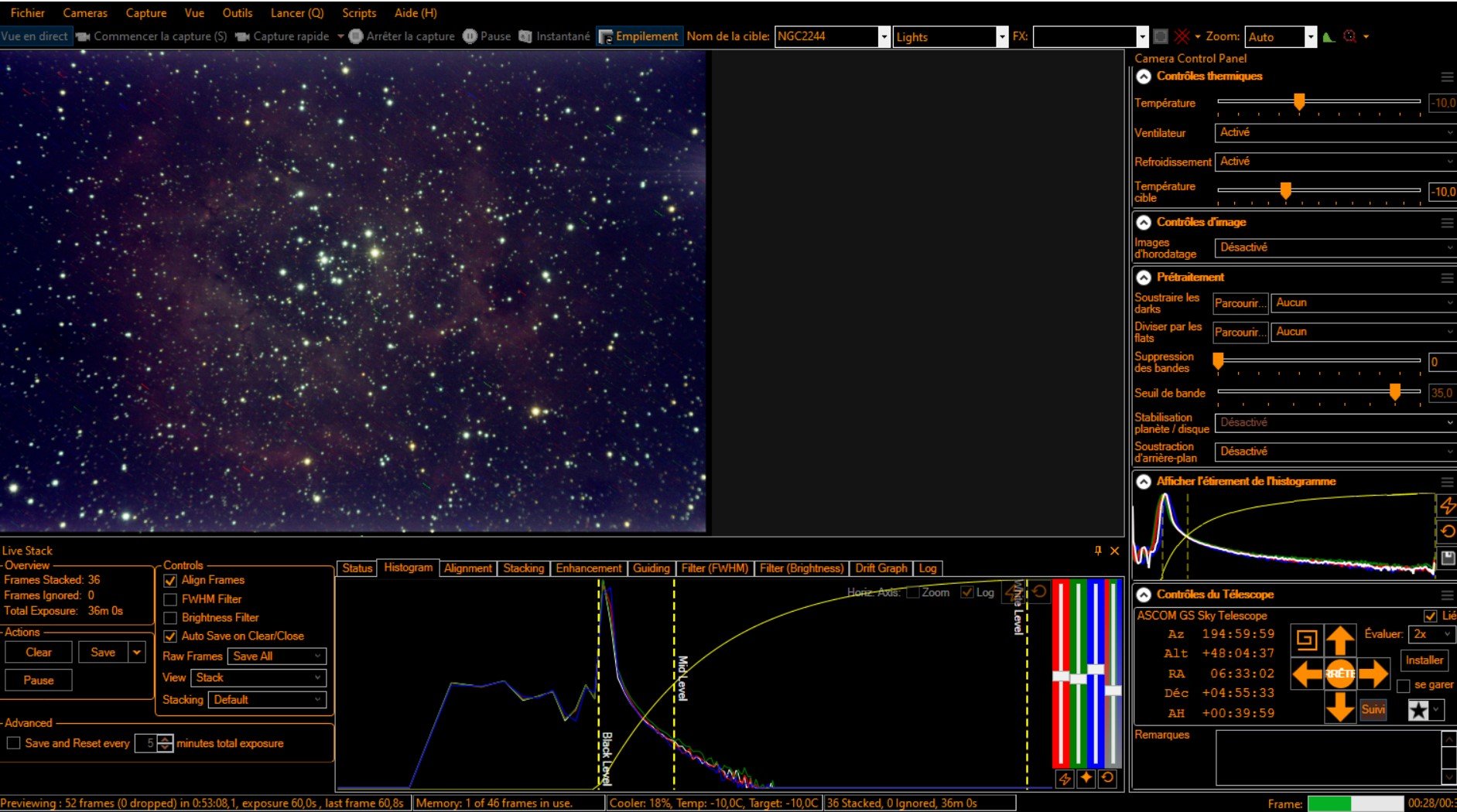Switch to the Drift Graph tab
Image resolution: width=1457 pixels, height=812 pixels.
pos(881,568)
